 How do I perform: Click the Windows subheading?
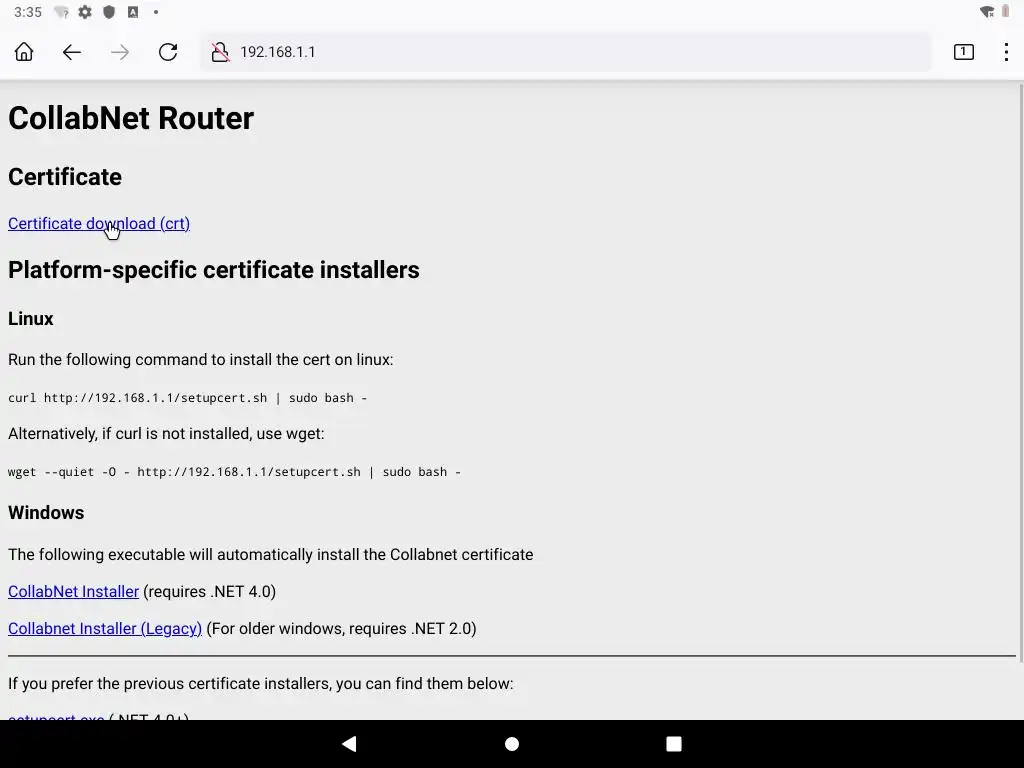[46, 513]
